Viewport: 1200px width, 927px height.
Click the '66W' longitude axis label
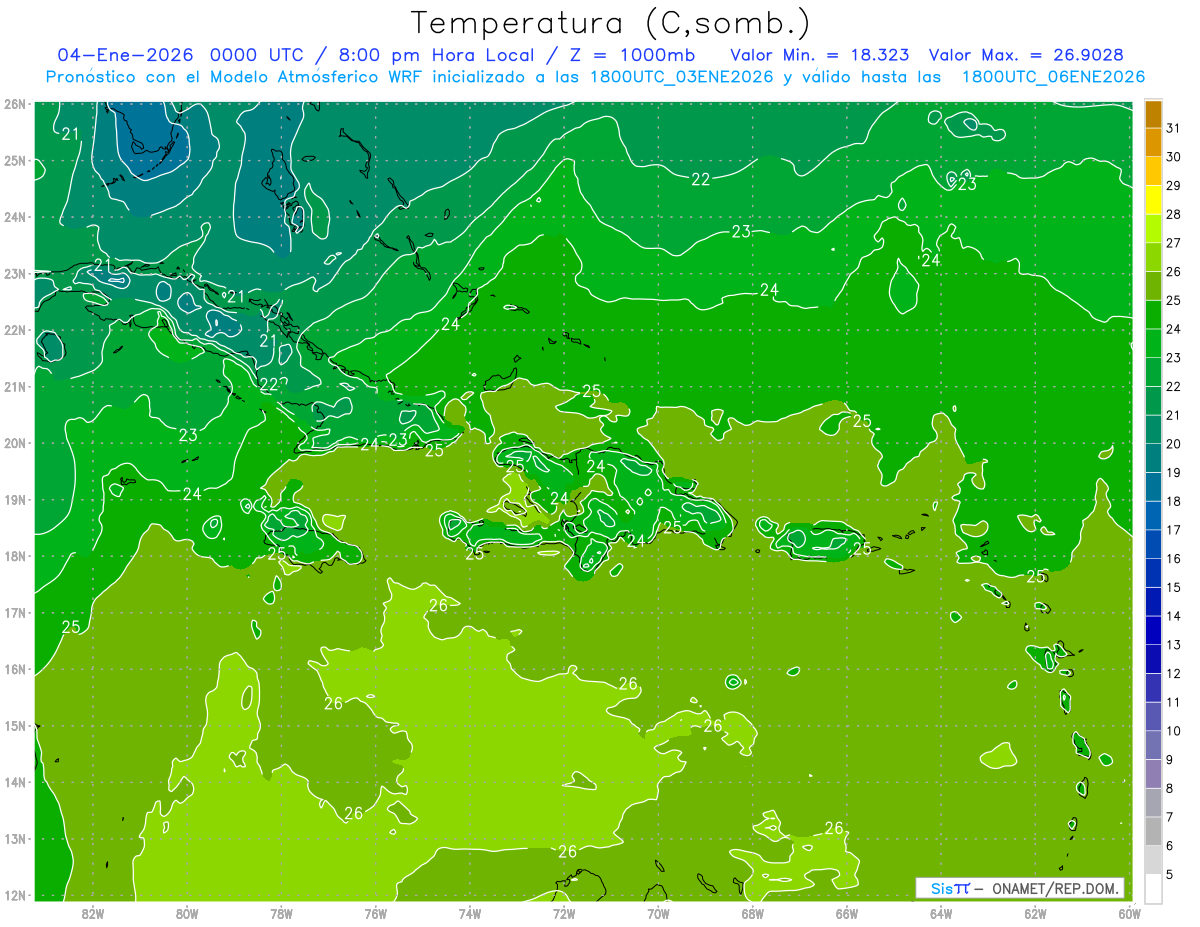pyautogui.click(x=847, y=912)
